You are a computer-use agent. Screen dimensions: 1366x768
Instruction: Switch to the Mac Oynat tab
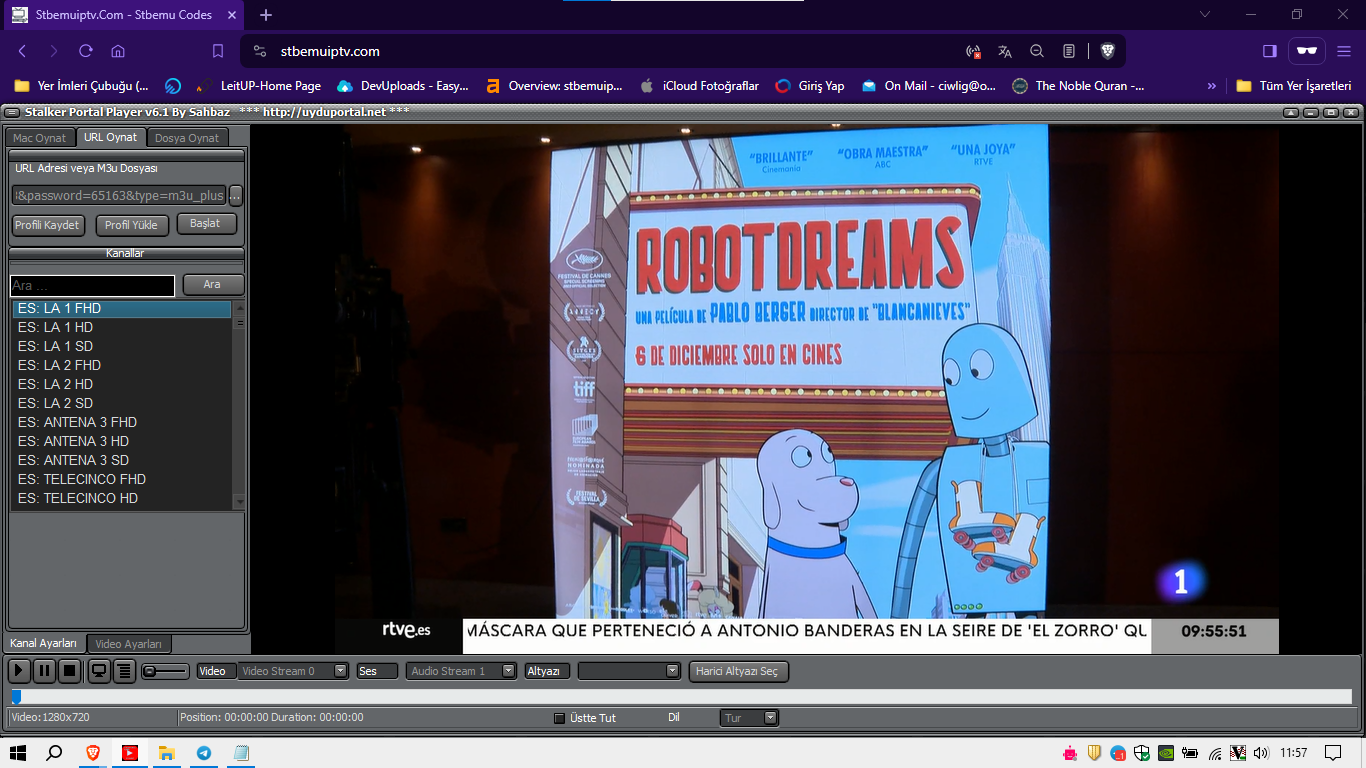click(x=40, y=138)
